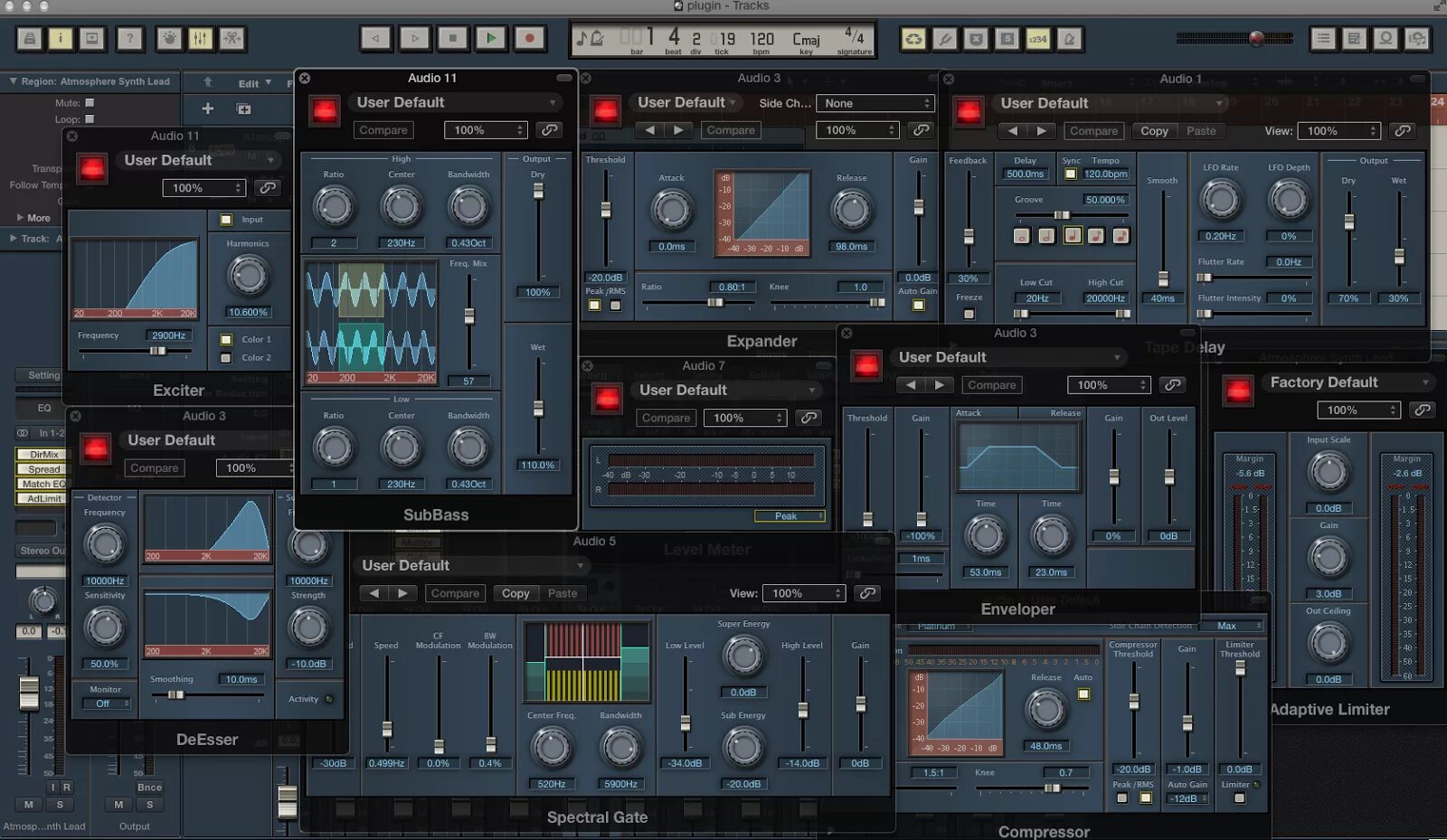Open the media Browsers icon at toolbar end
Viewport: 1447px width, 840px height.
point(1417,39)
